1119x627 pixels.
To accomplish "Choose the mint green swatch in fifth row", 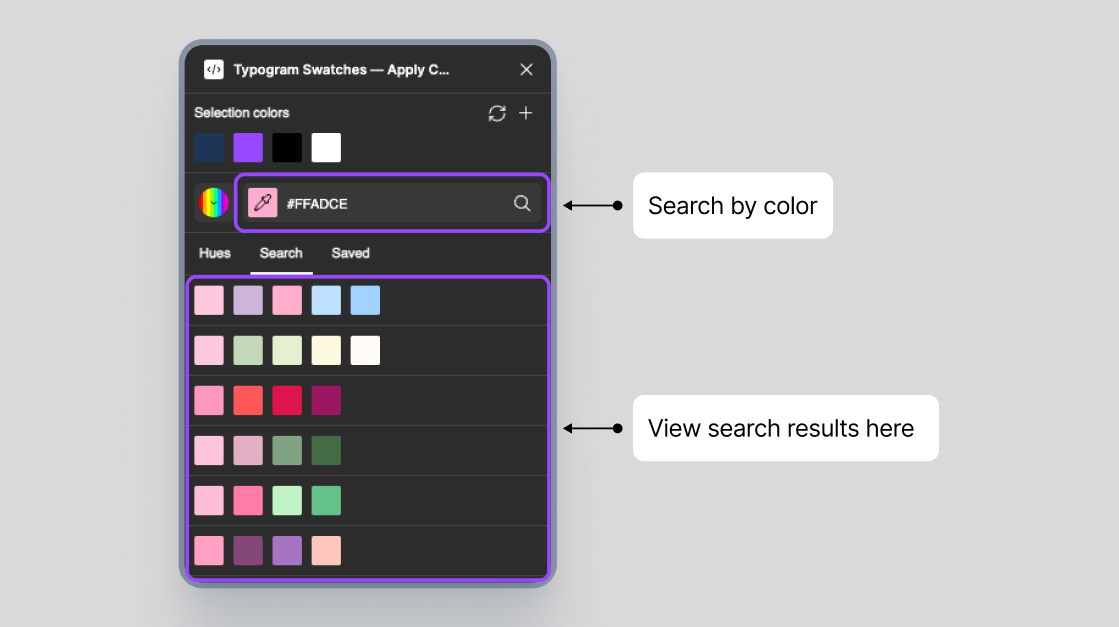I will [x=287, y=500].
